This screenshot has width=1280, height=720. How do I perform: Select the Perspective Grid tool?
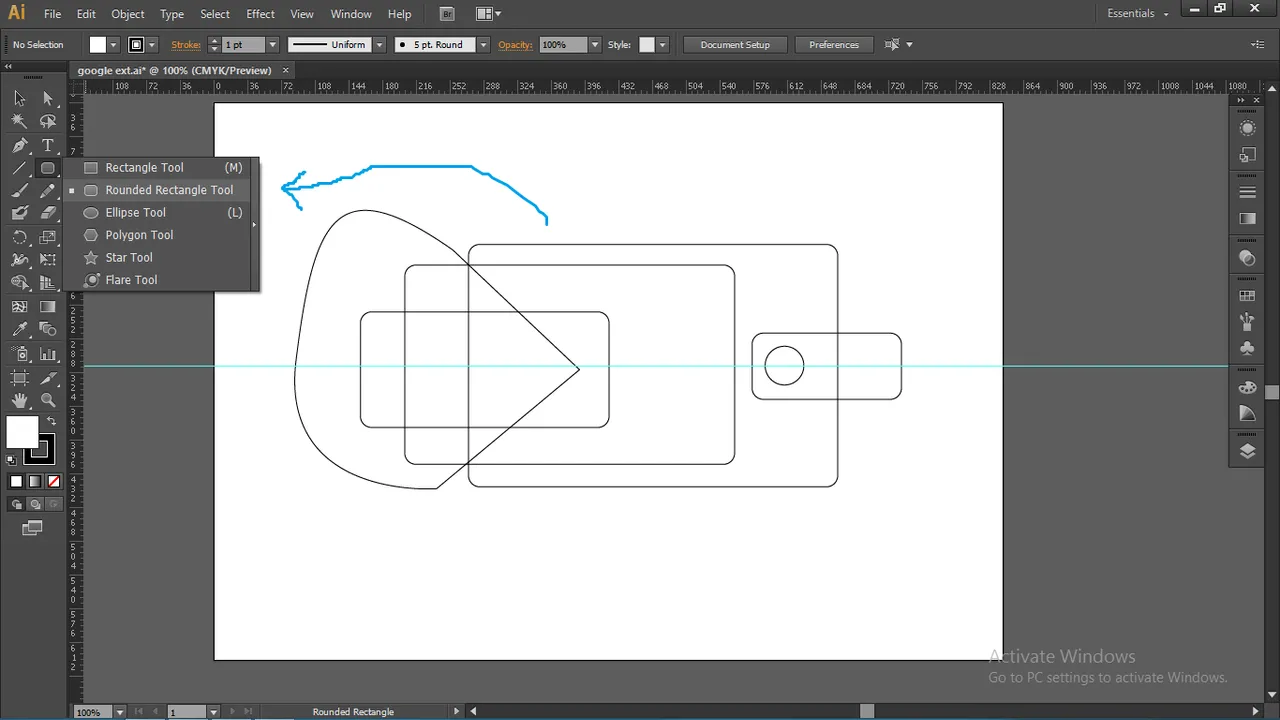click(x=47, y=283)
